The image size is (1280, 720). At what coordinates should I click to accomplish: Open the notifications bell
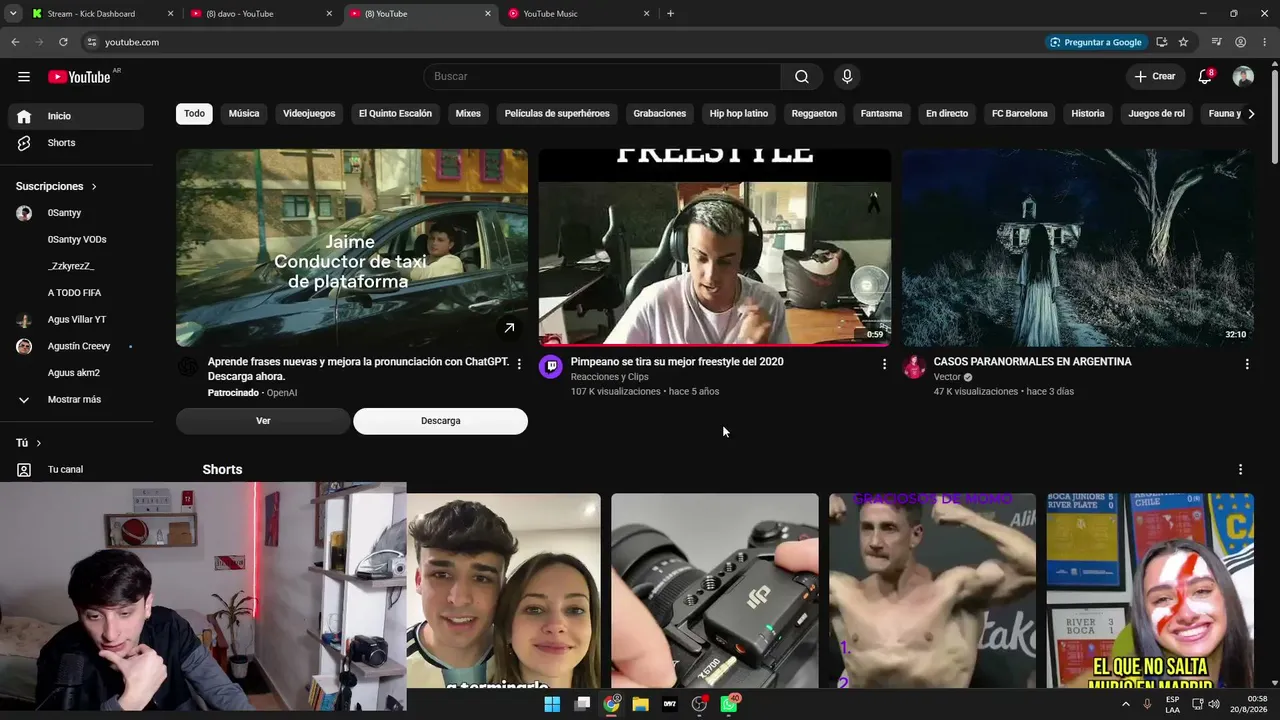1206,77
